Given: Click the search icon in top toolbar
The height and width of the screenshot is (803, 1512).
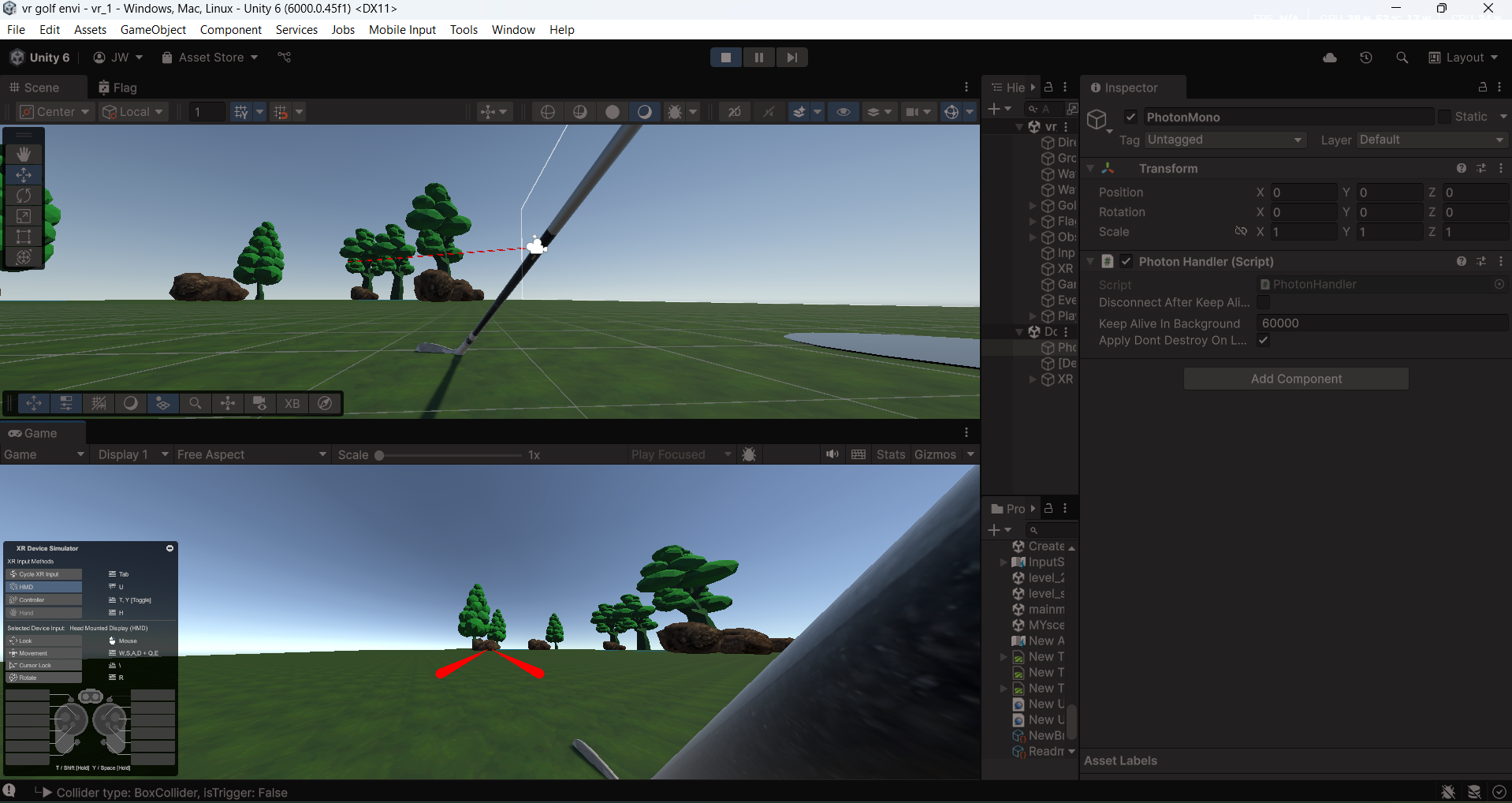Looking at the screenshot, I should tap(1402, 58).
